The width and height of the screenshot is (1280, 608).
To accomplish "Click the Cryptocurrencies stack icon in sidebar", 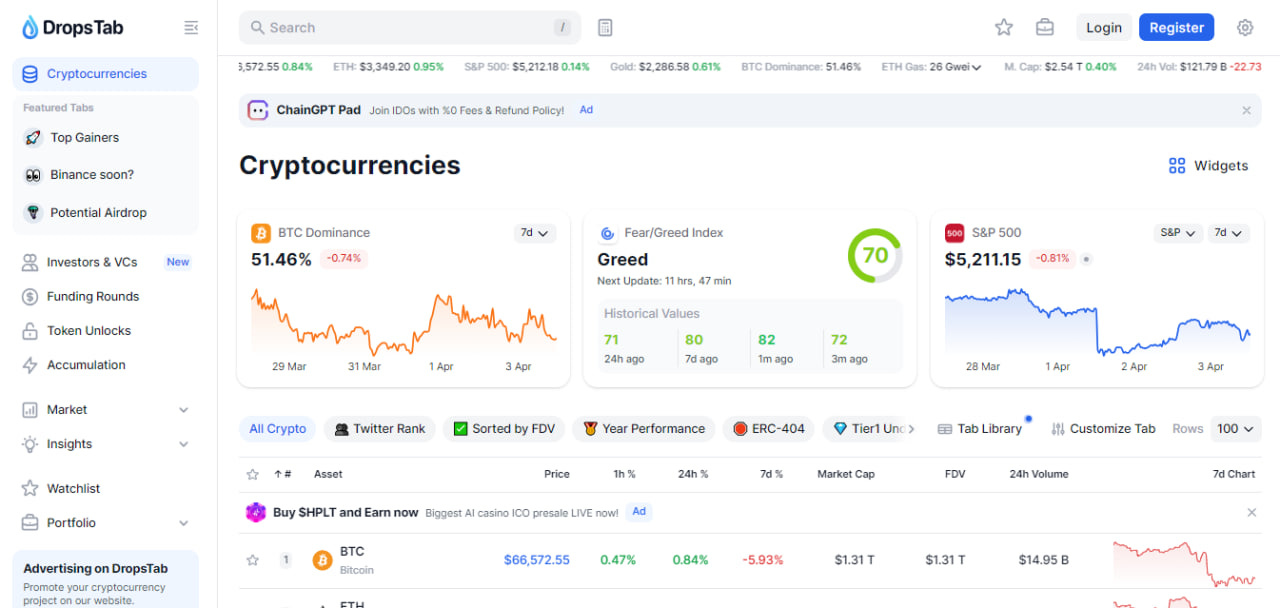I will [30, 74].
